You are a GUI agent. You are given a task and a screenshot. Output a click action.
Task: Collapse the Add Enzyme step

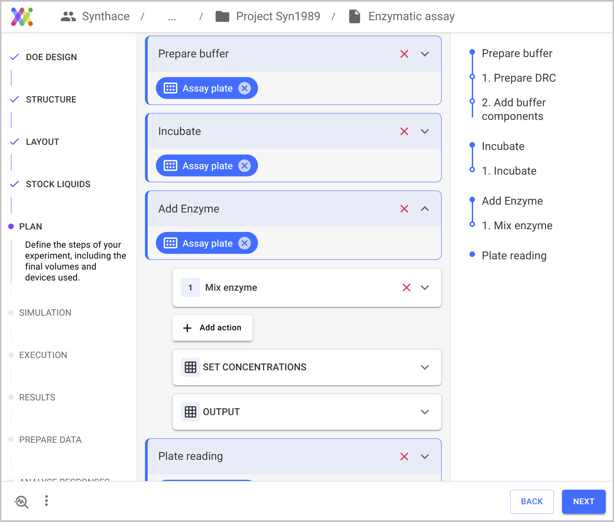[x=425, y=209]
